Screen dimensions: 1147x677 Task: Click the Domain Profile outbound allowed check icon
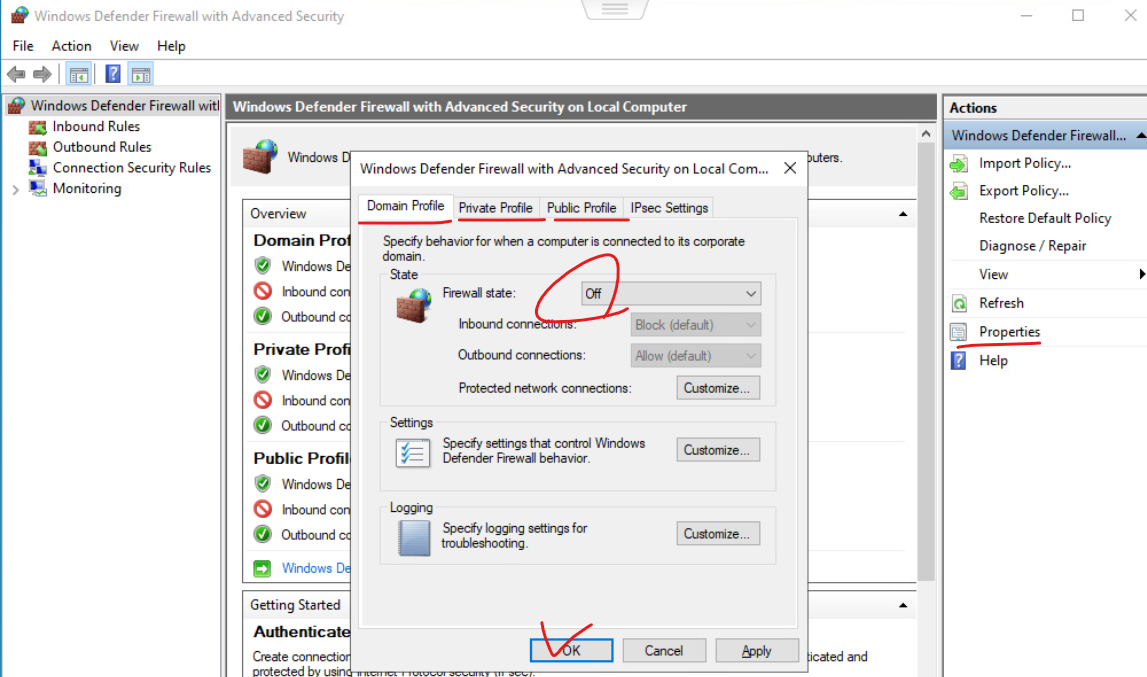263,316
